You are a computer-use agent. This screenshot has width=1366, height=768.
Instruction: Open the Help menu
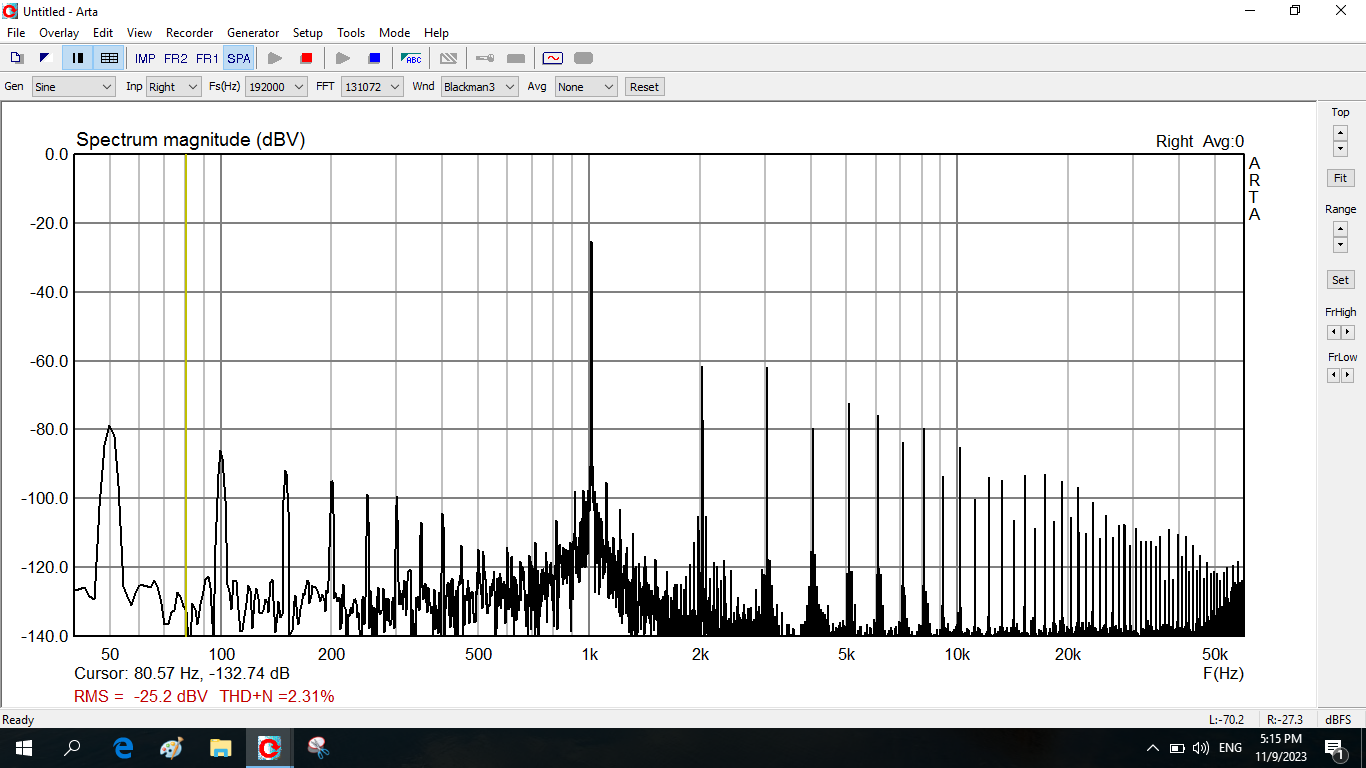[x=436, y=33]
